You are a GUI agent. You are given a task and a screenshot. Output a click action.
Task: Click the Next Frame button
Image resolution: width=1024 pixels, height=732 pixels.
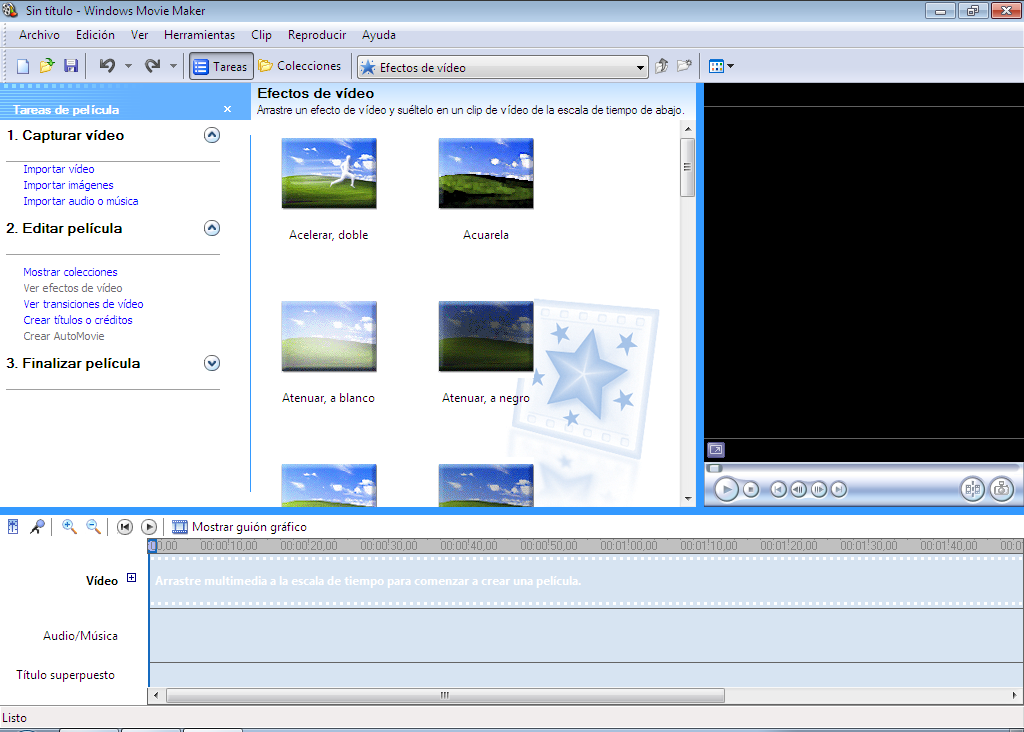(x=818, y=489)
